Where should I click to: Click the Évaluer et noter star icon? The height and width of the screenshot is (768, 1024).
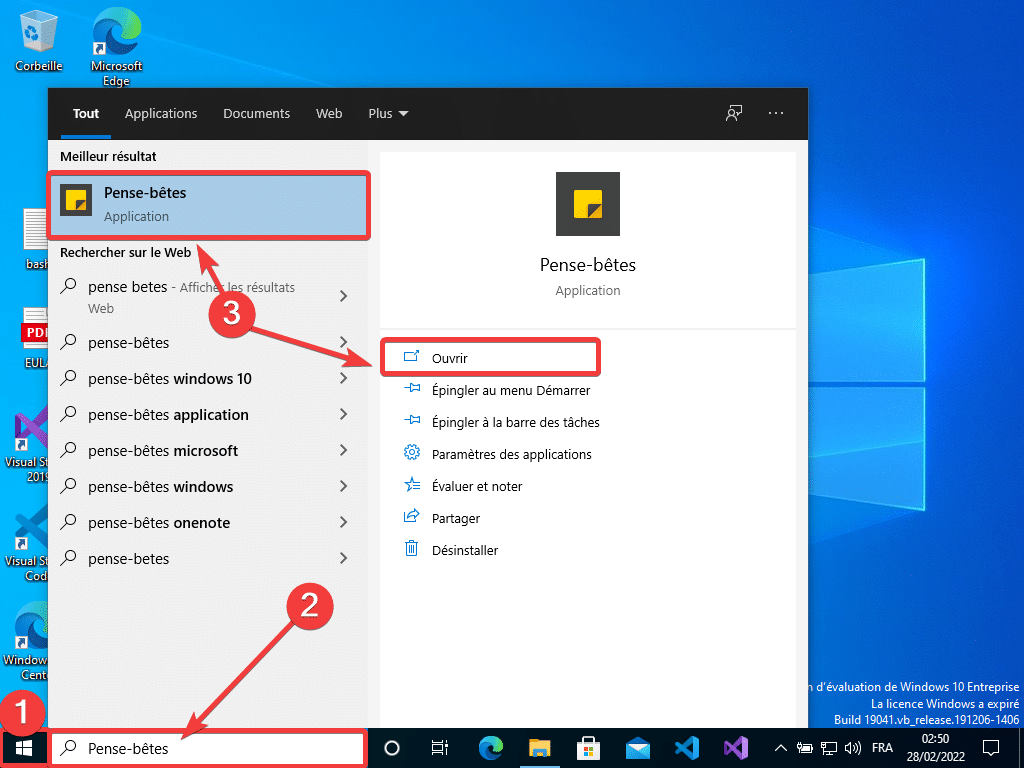[411, 485]
